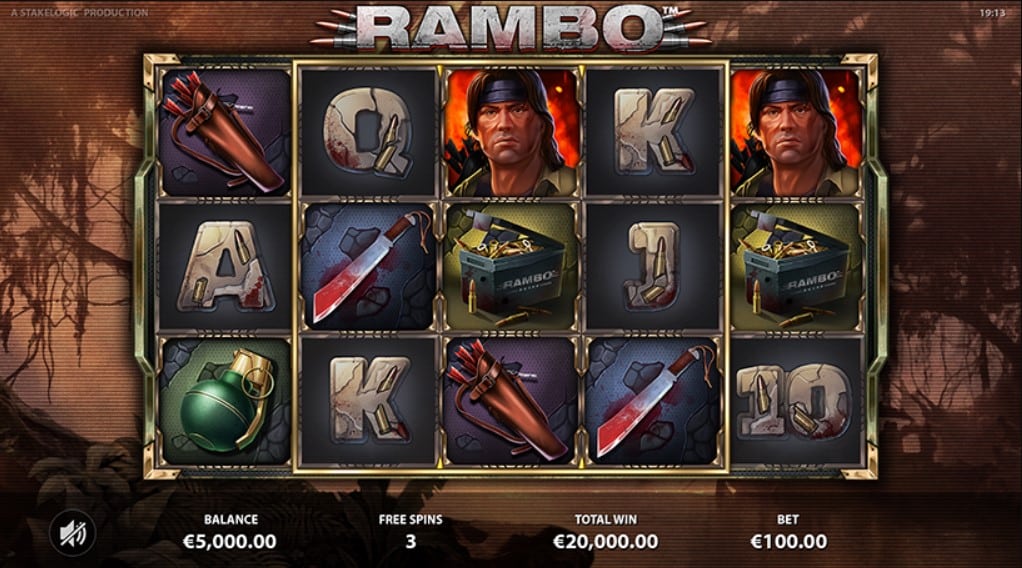The height and width of the screenshot is (568, 1022).
Task: Click the Rambo portrait on the rightmost reel
Action: coord(796,132)
